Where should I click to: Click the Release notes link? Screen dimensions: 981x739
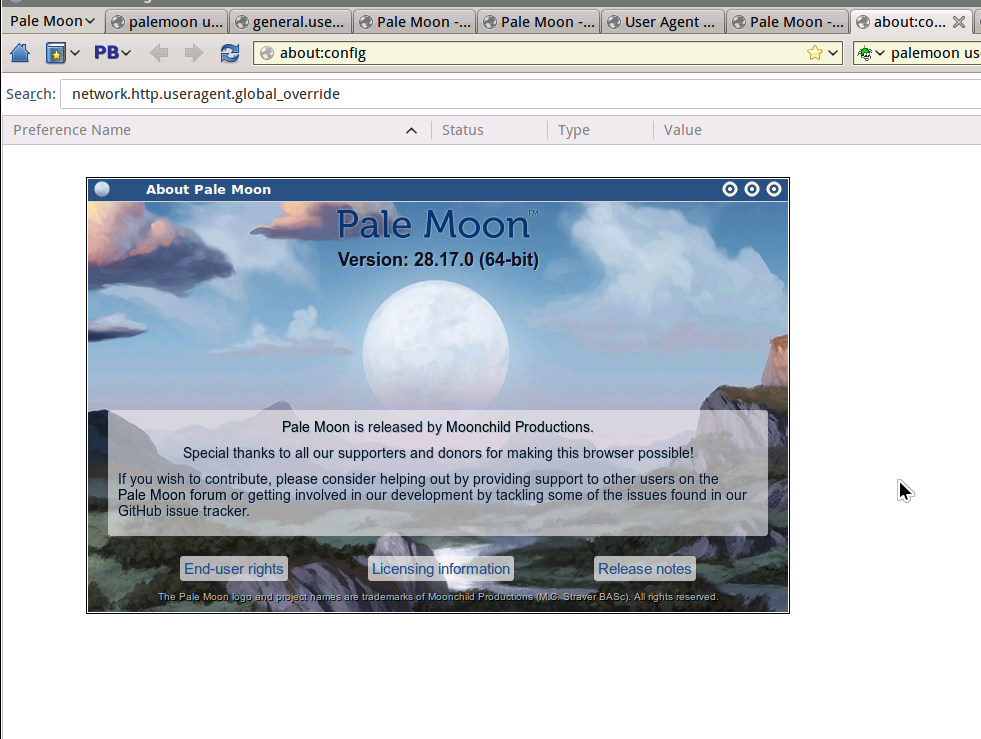644,569
